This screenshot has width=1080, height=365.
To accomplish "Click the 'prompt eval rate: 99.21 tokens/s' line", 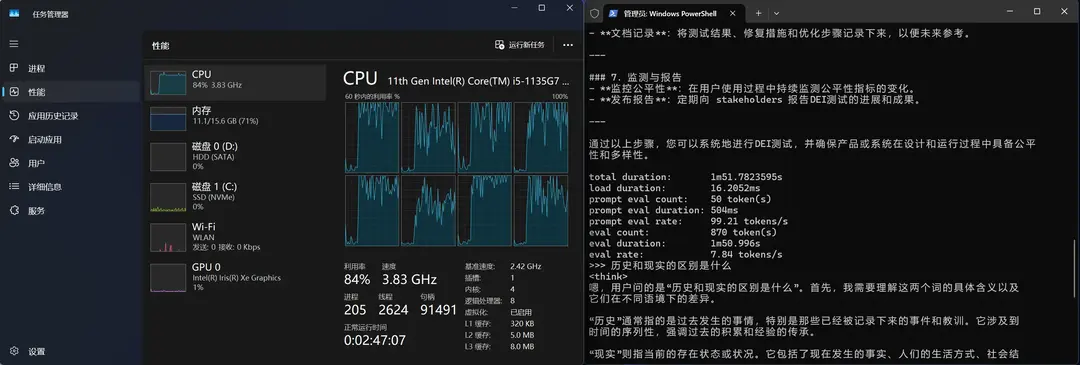I will pos(688,221).
